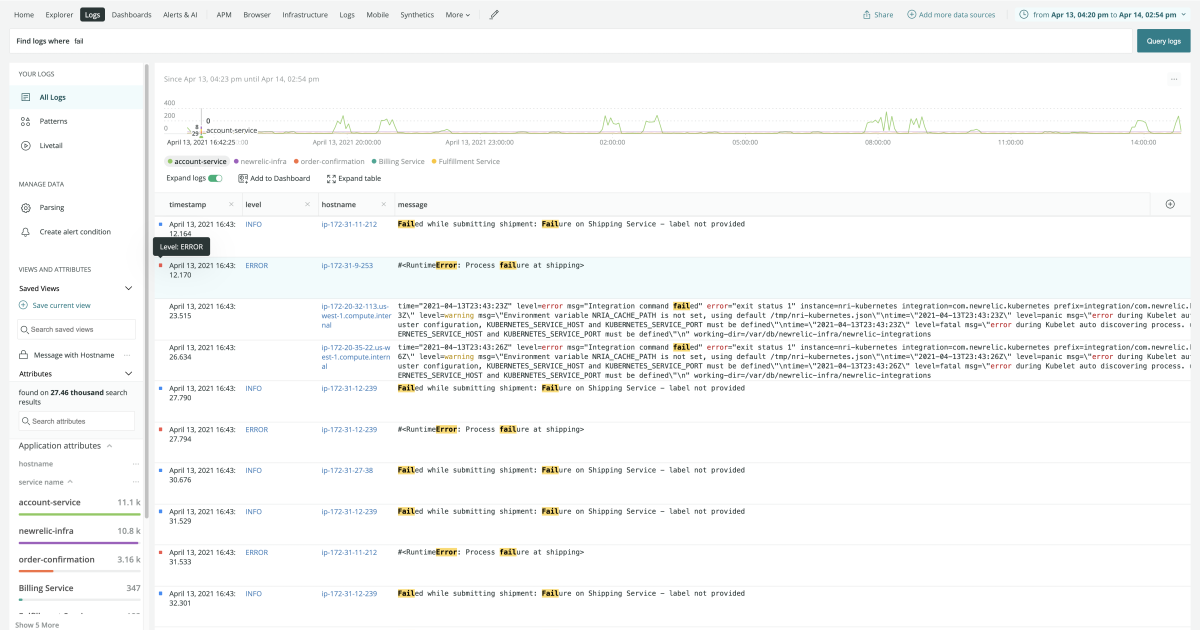Collapse the Saved Views section
The image size is (1200, 630).
128,288
